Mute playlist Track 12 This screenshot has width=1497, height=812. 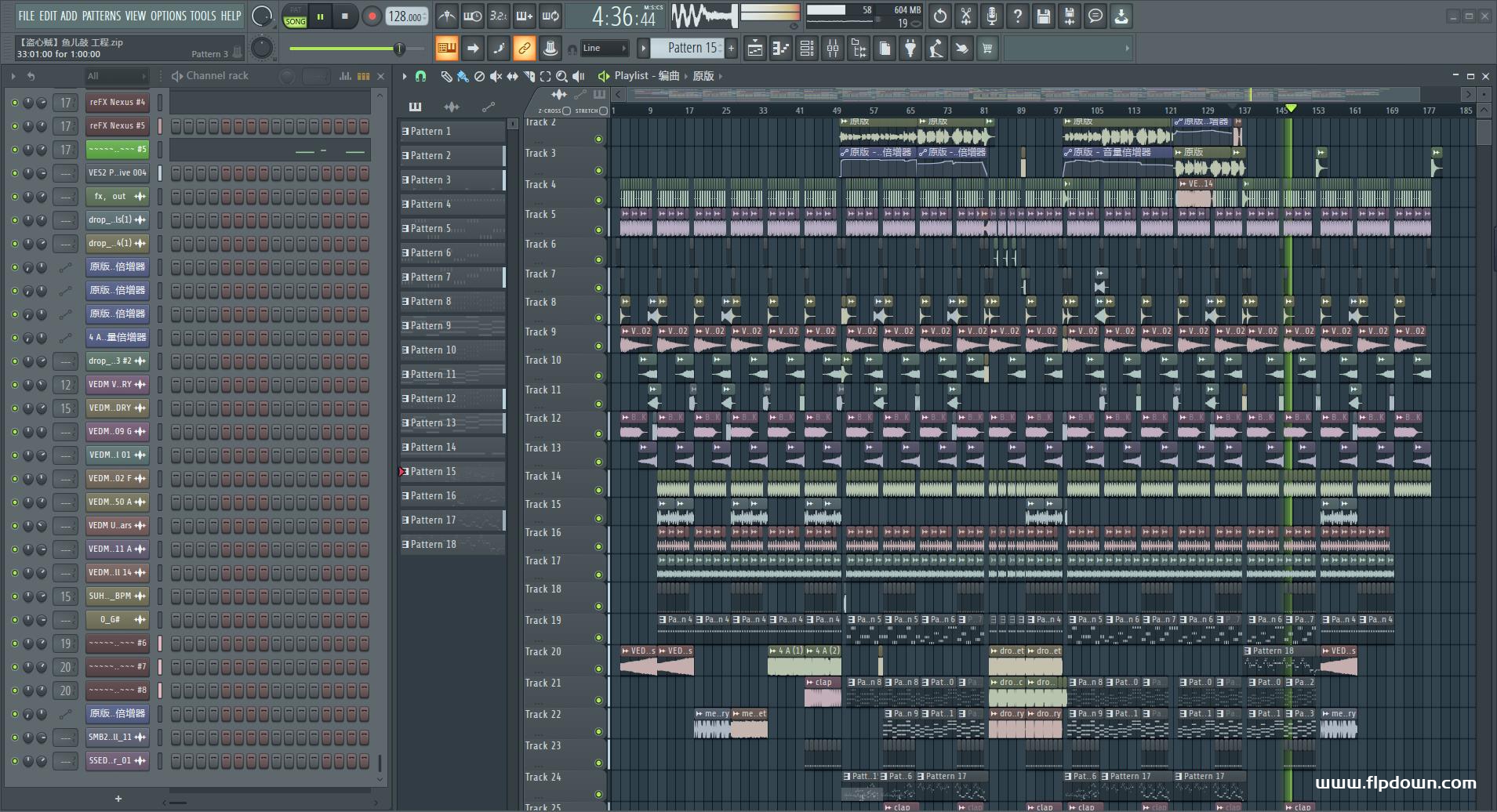click(x=599, y=433)
